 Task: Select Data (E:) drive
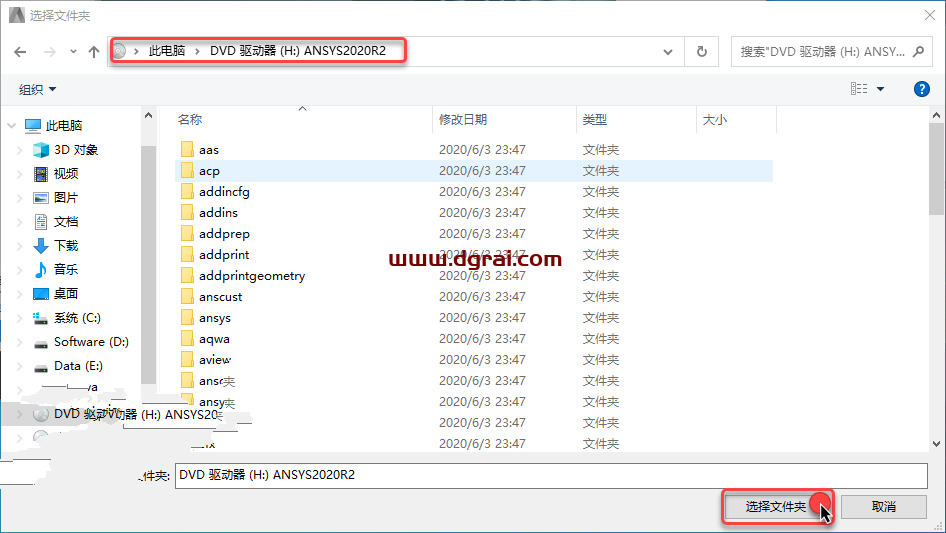[78, 366]
